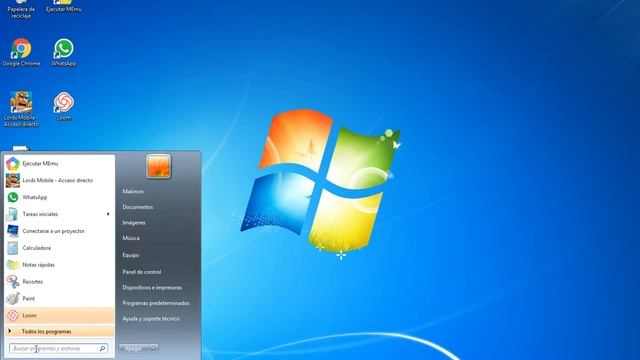Select Papelera de reciclaje on the desktop
The width and height of the screenshot is (640, 360).
21,10
